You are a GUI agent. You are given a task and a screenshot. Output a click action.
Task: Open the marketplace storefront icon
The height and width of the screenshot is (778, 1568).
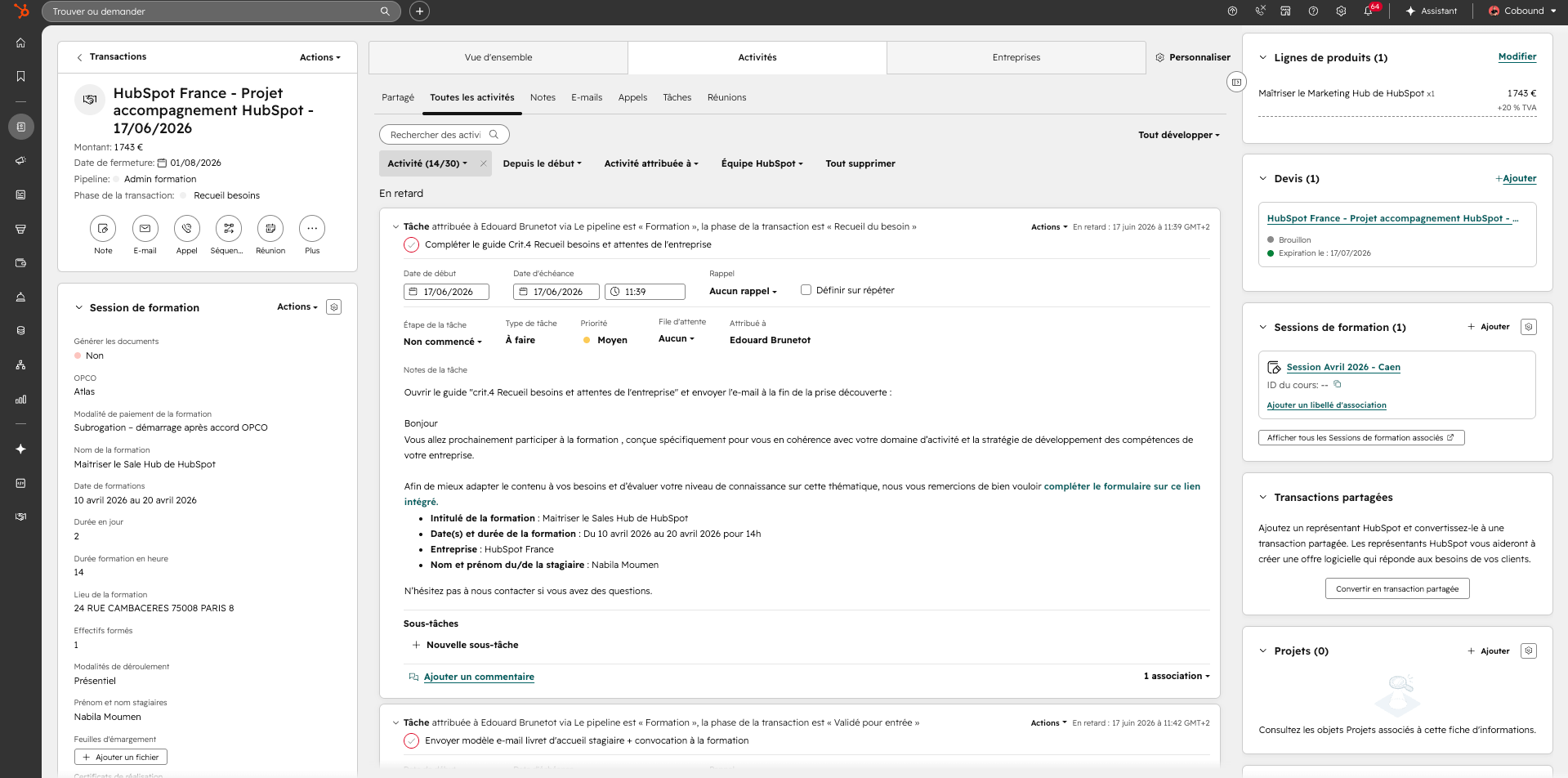coord(1285,11)
